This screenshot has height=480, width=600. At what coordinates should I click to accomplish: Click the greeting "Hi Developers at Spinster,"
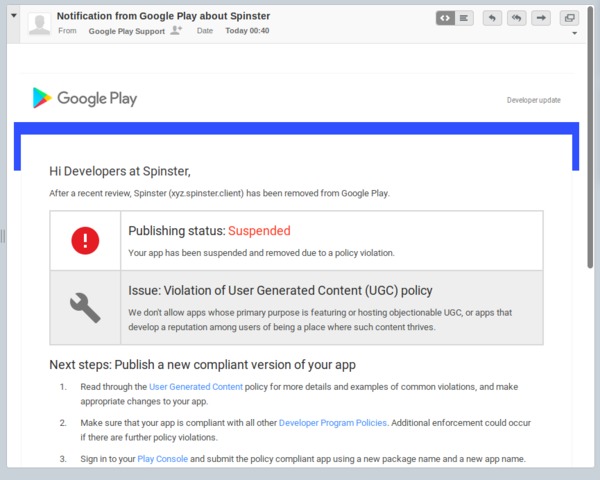[x=120, y=171]
